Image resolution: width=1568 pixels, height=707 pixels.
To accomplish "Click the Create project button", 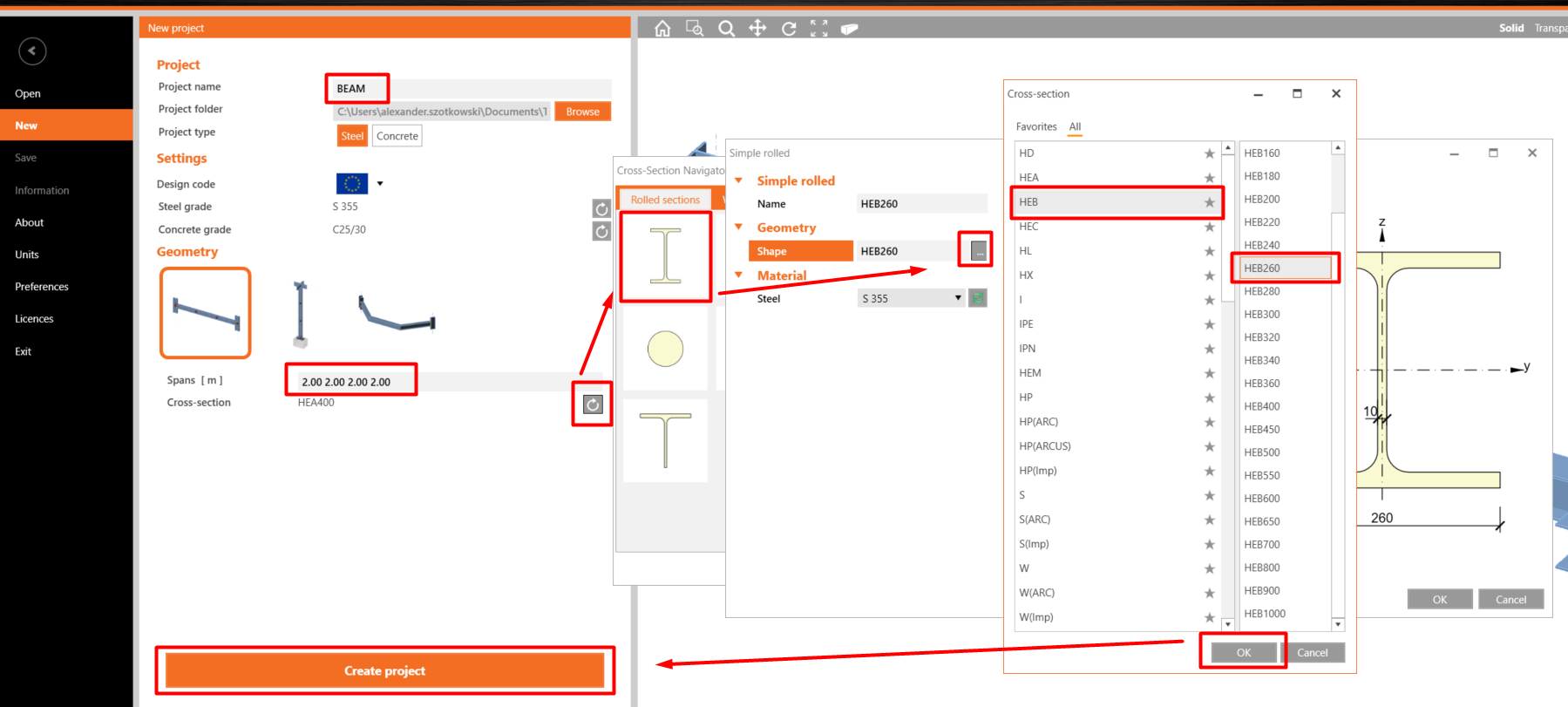I will (x=384, y=670).
